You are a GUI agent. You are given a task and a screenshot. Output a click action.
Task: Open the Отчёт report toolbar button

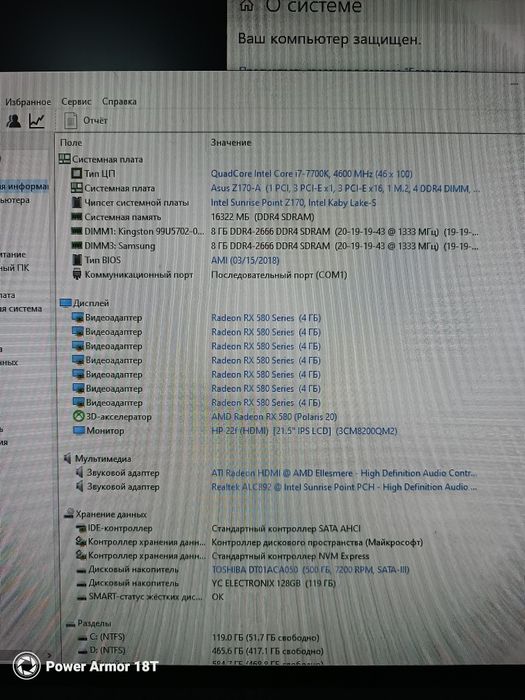tap(86, 121)
